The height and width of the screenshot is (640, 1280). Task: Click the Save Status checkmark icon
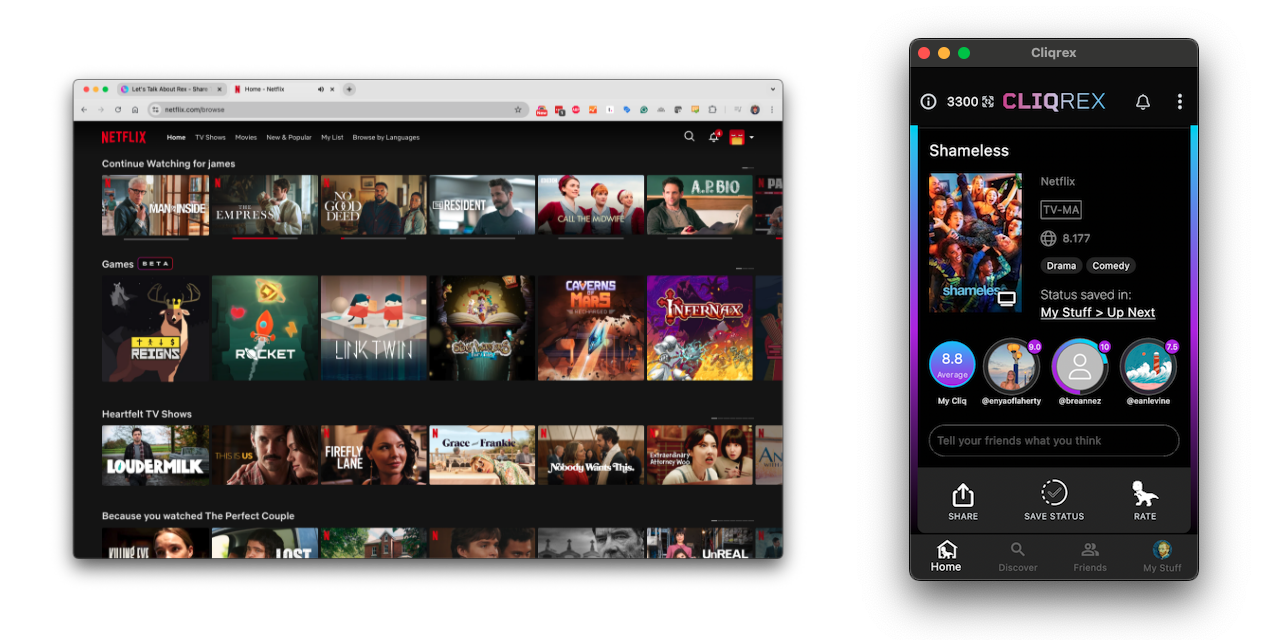tap(1054, 493)
